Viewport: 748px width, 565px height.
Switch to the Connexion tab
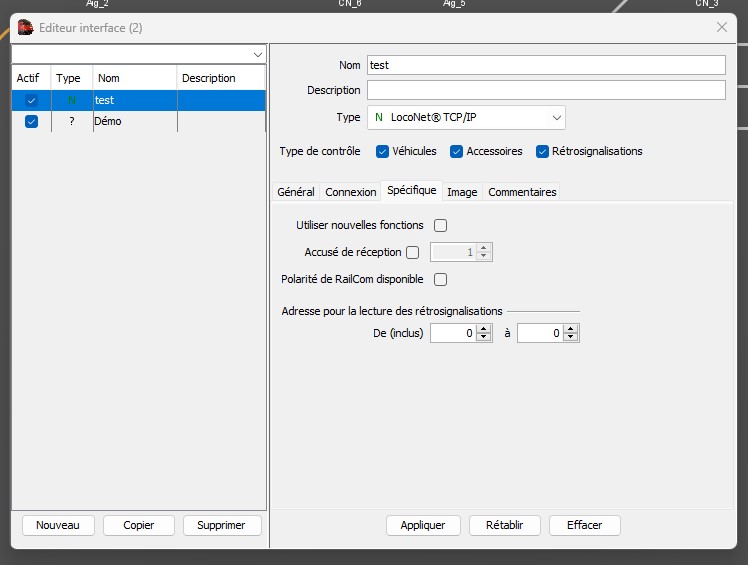[x=351, y=192]
